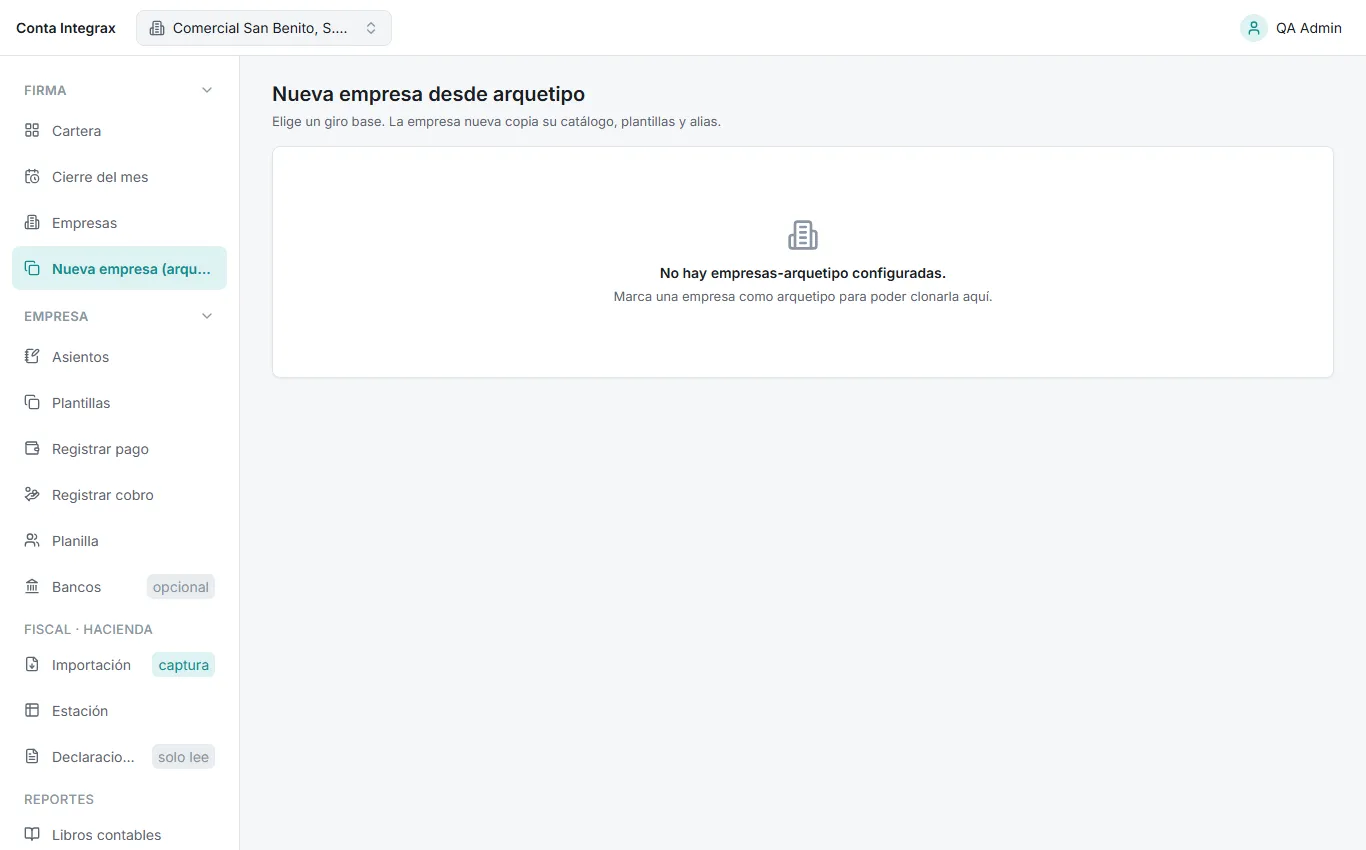
Task: Click the Conta Integrax app name
Action: point(66,28)
